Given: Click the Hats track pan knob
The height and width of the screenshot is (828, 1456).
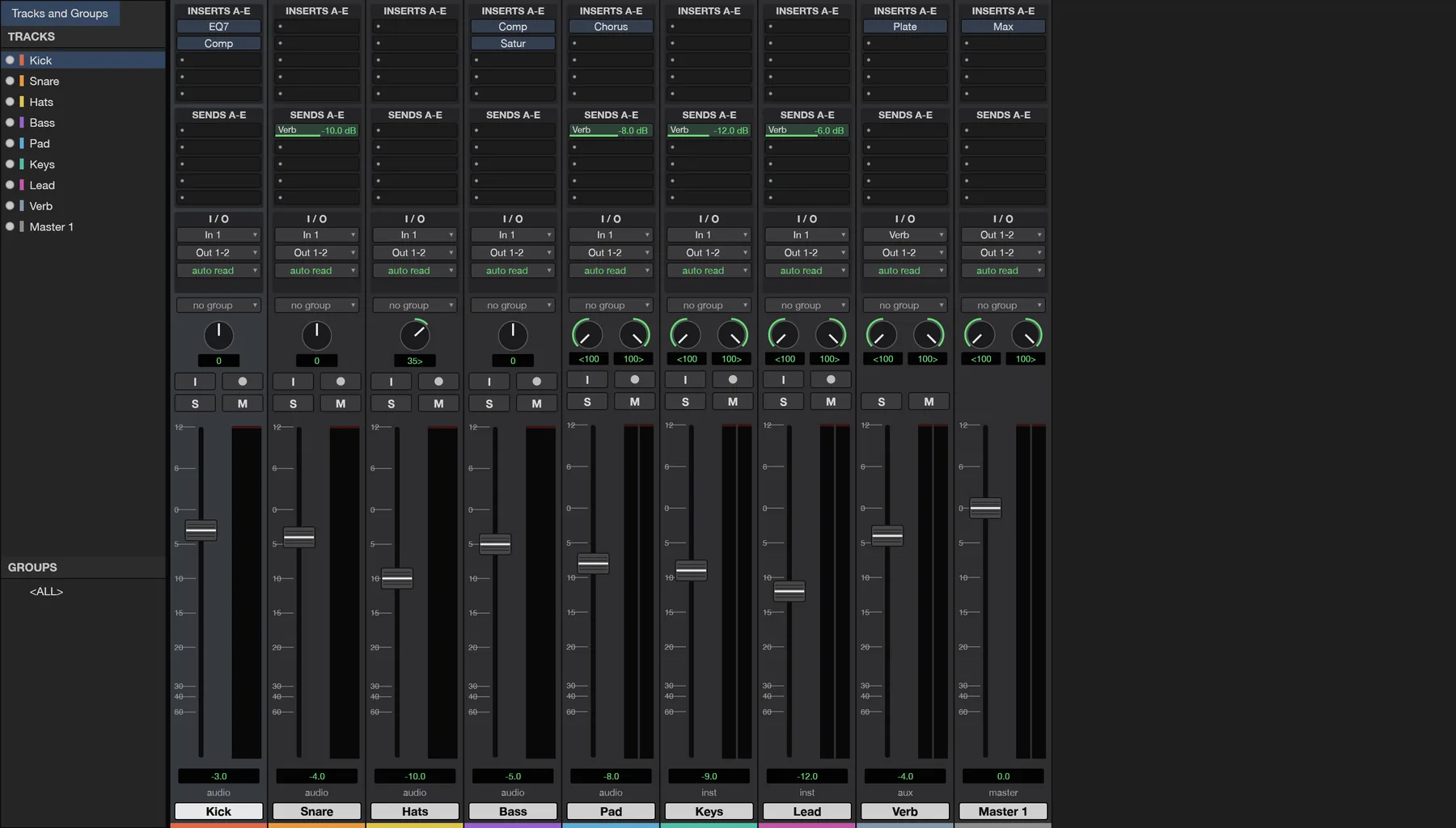Looking at the screenshot, I should click(x=415, y=335).
